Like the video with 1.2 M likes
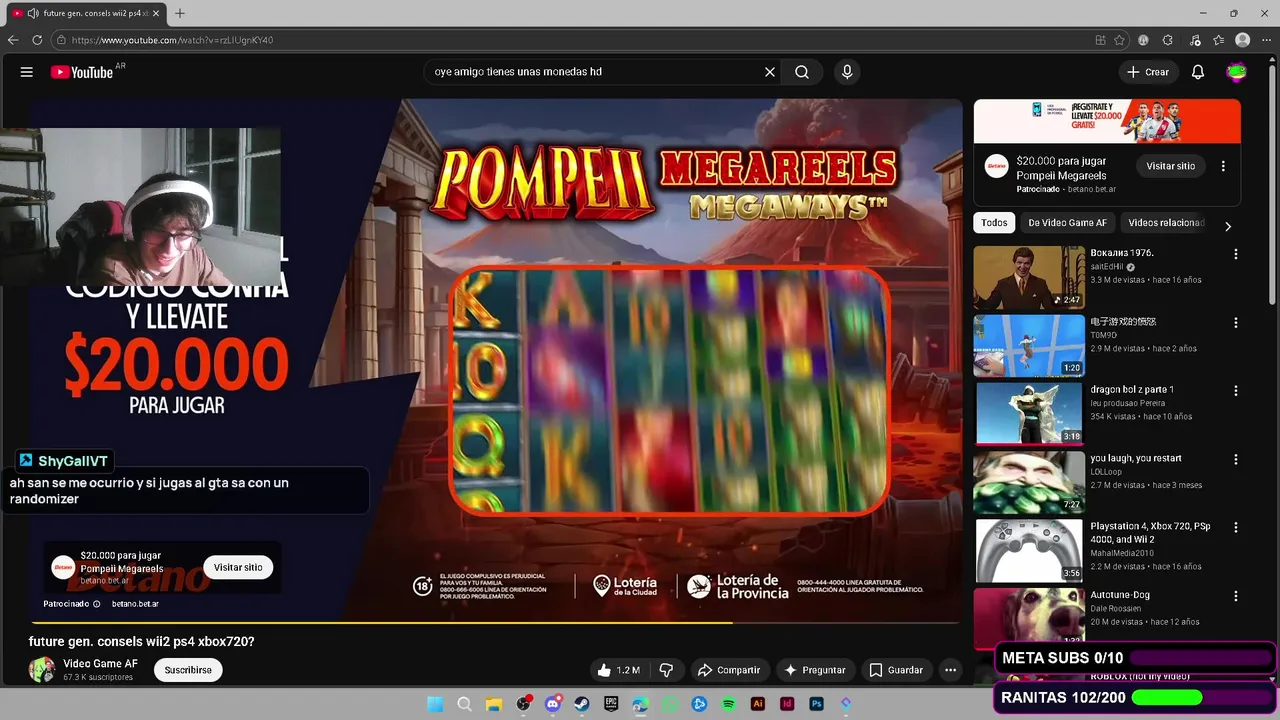The image size is (1280, 720). [x=617, y=670]
